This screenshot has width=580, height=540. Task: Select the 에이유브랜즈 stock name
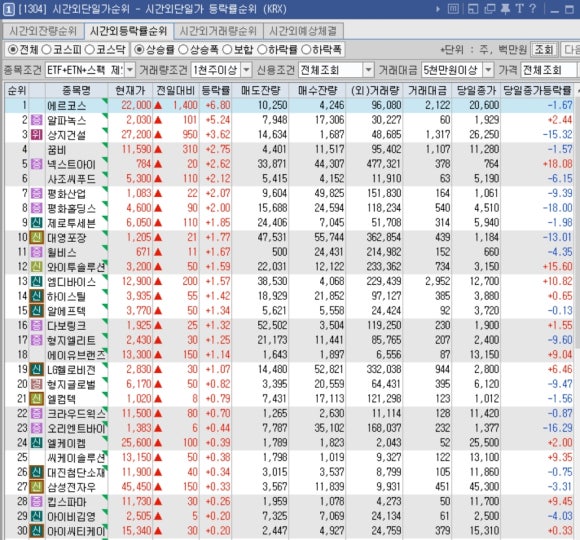76,355
